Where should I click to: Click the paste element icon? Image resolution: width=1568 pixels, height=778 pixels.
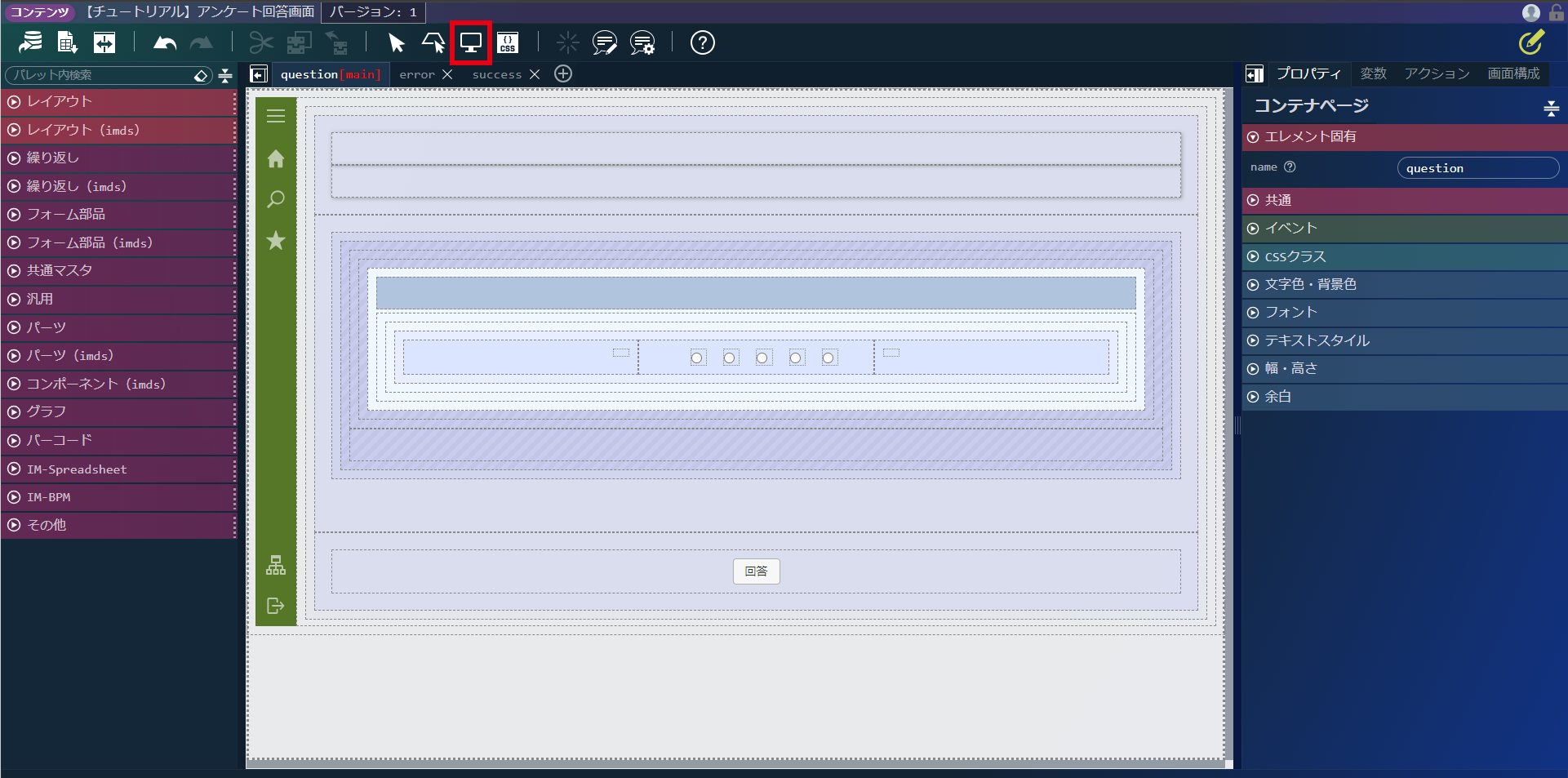(336, 42)
